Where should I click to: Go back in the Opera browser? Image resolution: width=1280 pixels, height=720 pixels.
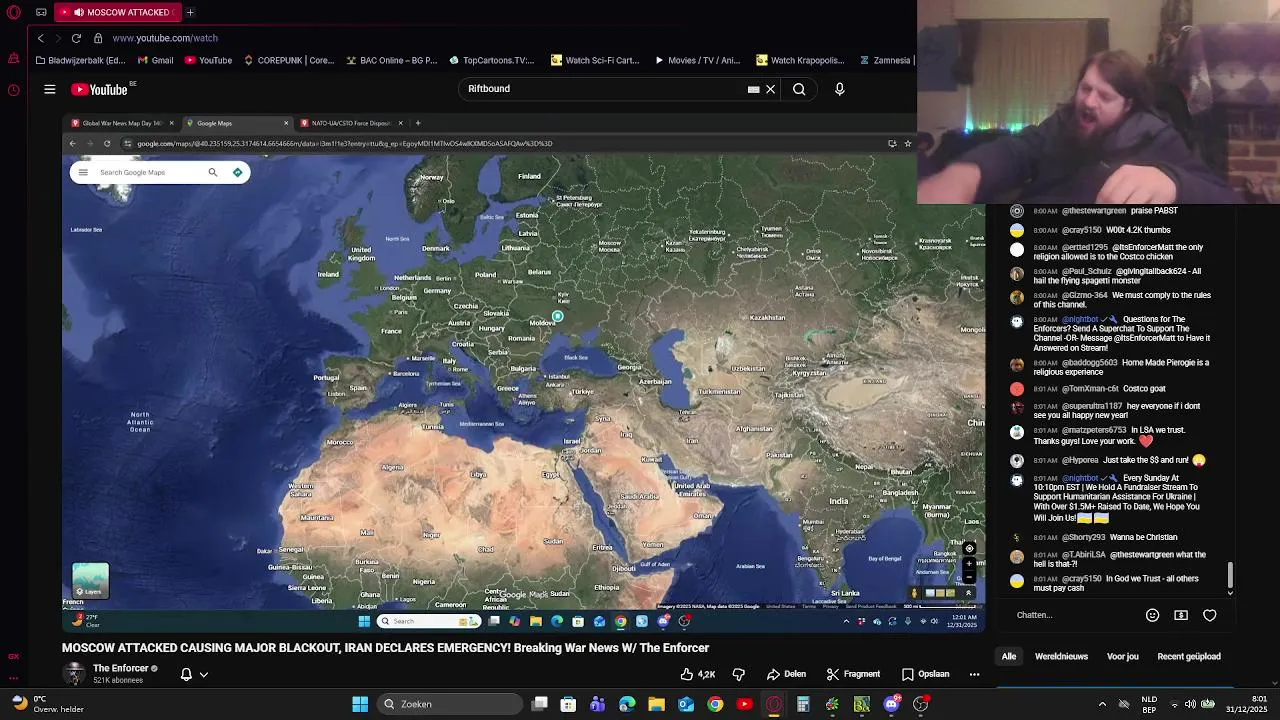(41, 38)
